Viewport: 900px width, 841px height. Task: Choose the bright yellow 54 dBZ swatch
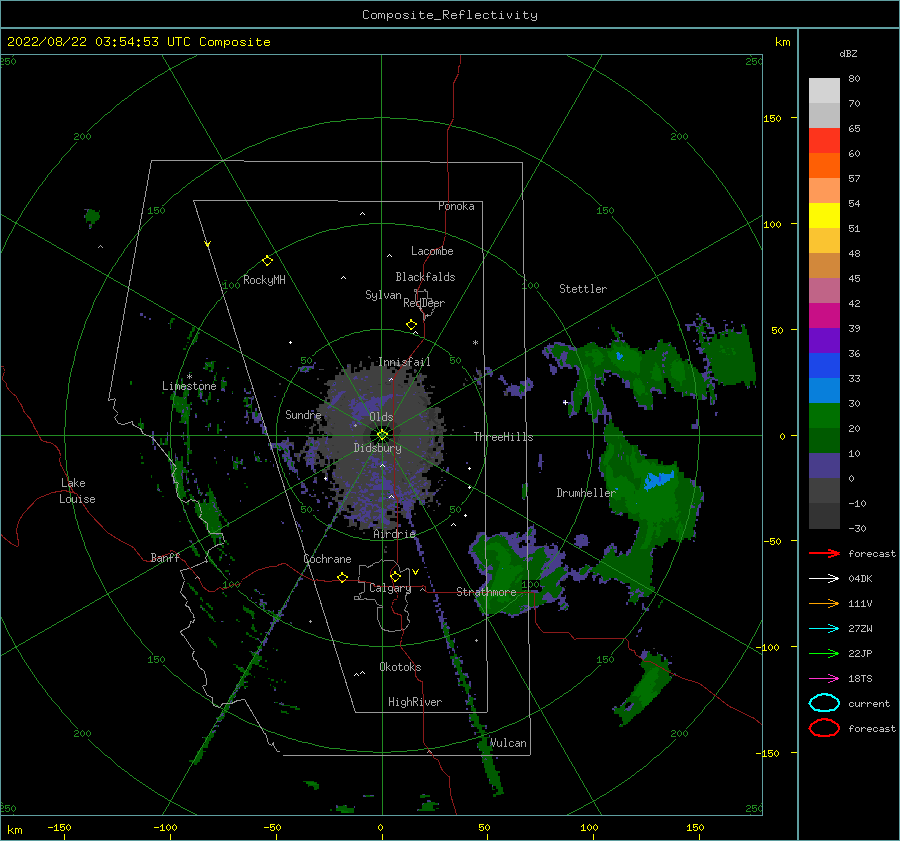point(824,216)
